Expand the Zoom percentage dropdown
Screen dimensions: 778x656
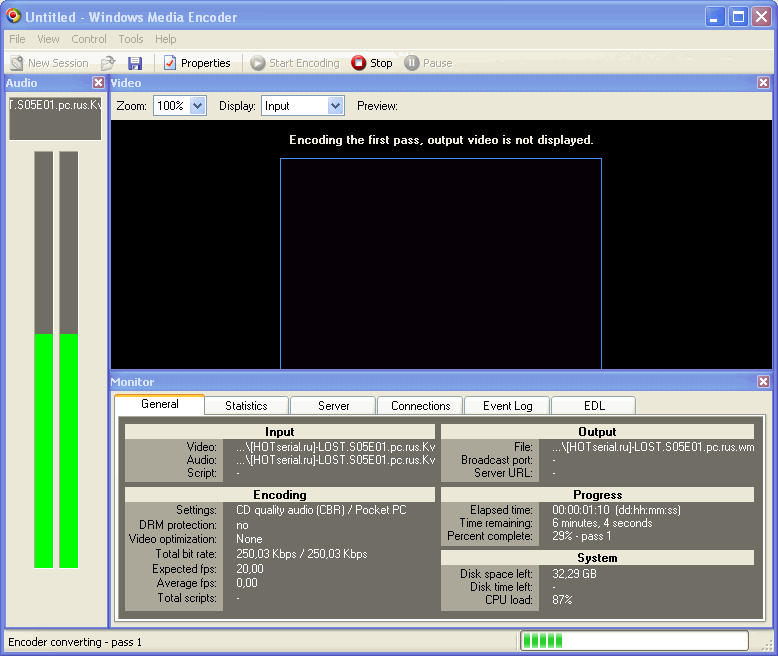point(197,106)
